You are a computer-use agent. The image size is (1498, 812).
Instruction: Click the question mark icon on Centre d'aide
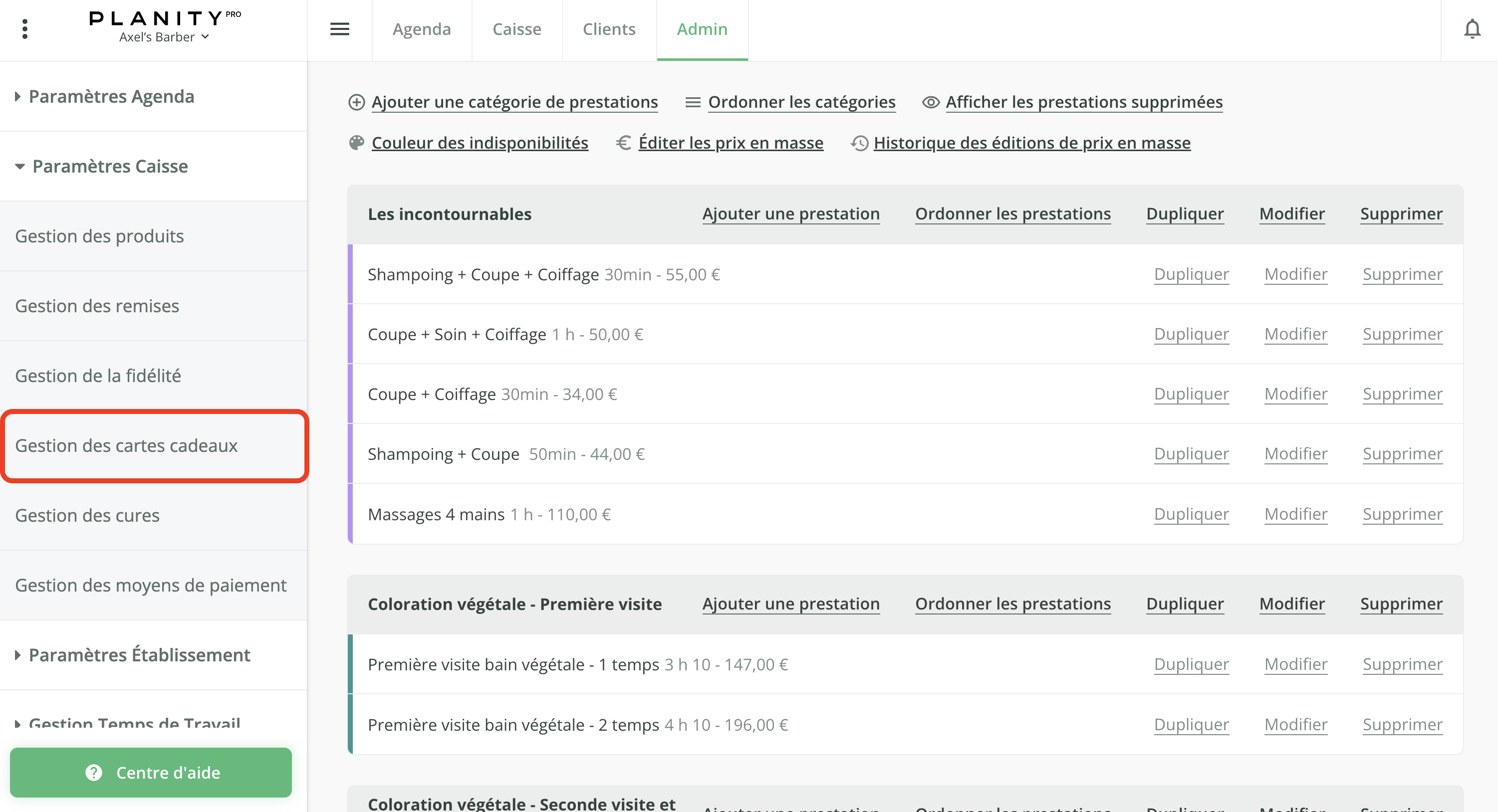click(93, 773)
